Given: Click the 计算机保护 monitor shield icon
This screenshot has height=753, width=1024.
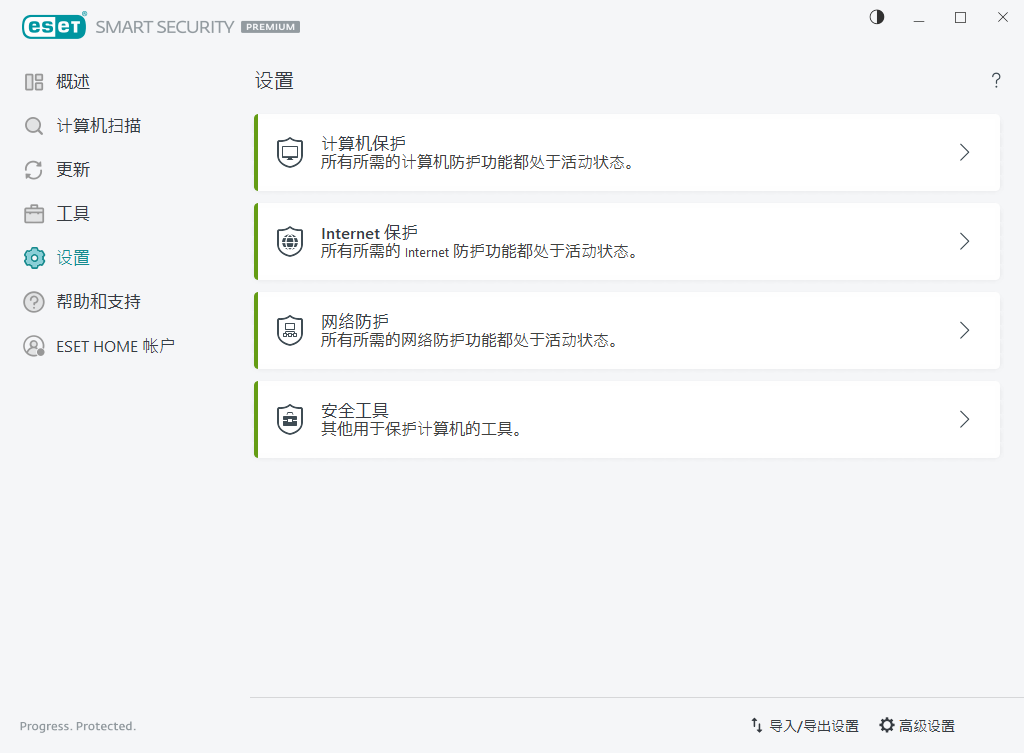Looking at the screenshot, I should click(289, 152).
